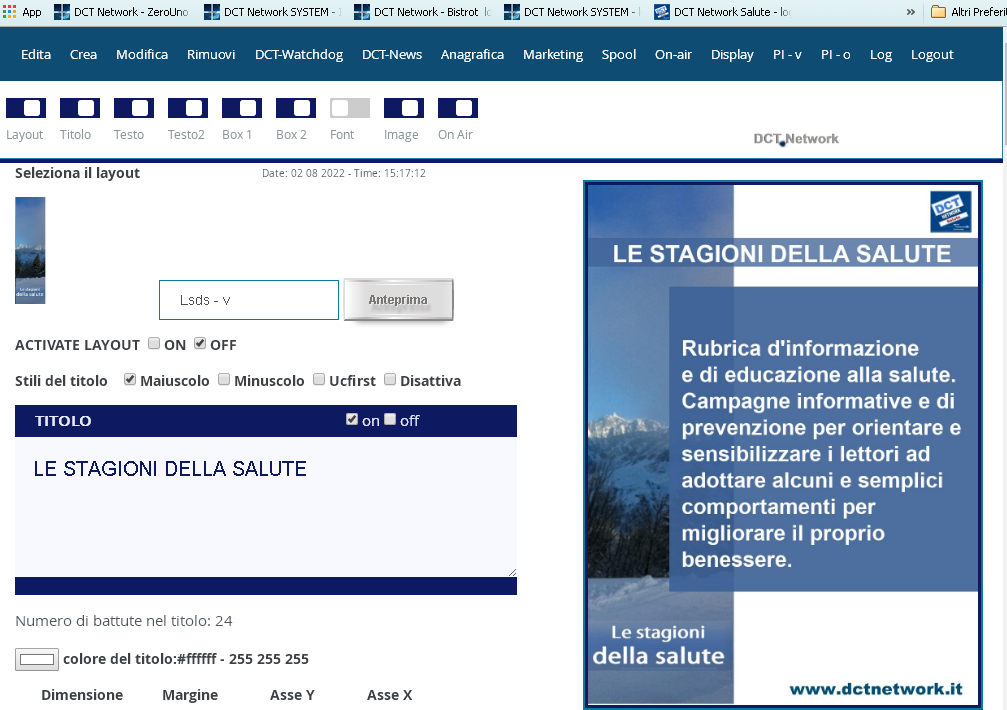Check the Ucfirst title style
Viewport: 1007px width, 710px height.
click(319, 379)
